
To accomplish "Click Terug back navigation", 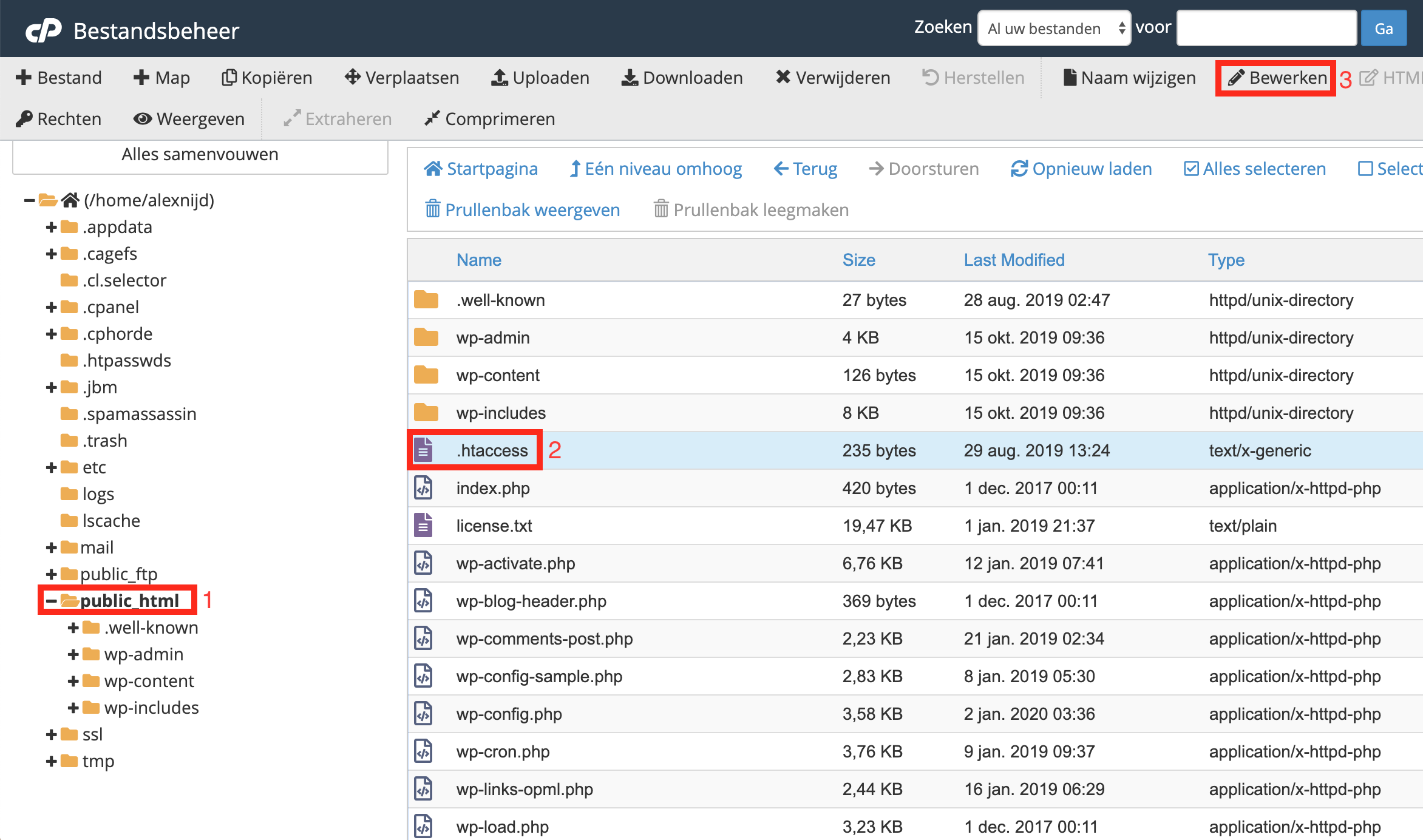I will pos(806,169).
